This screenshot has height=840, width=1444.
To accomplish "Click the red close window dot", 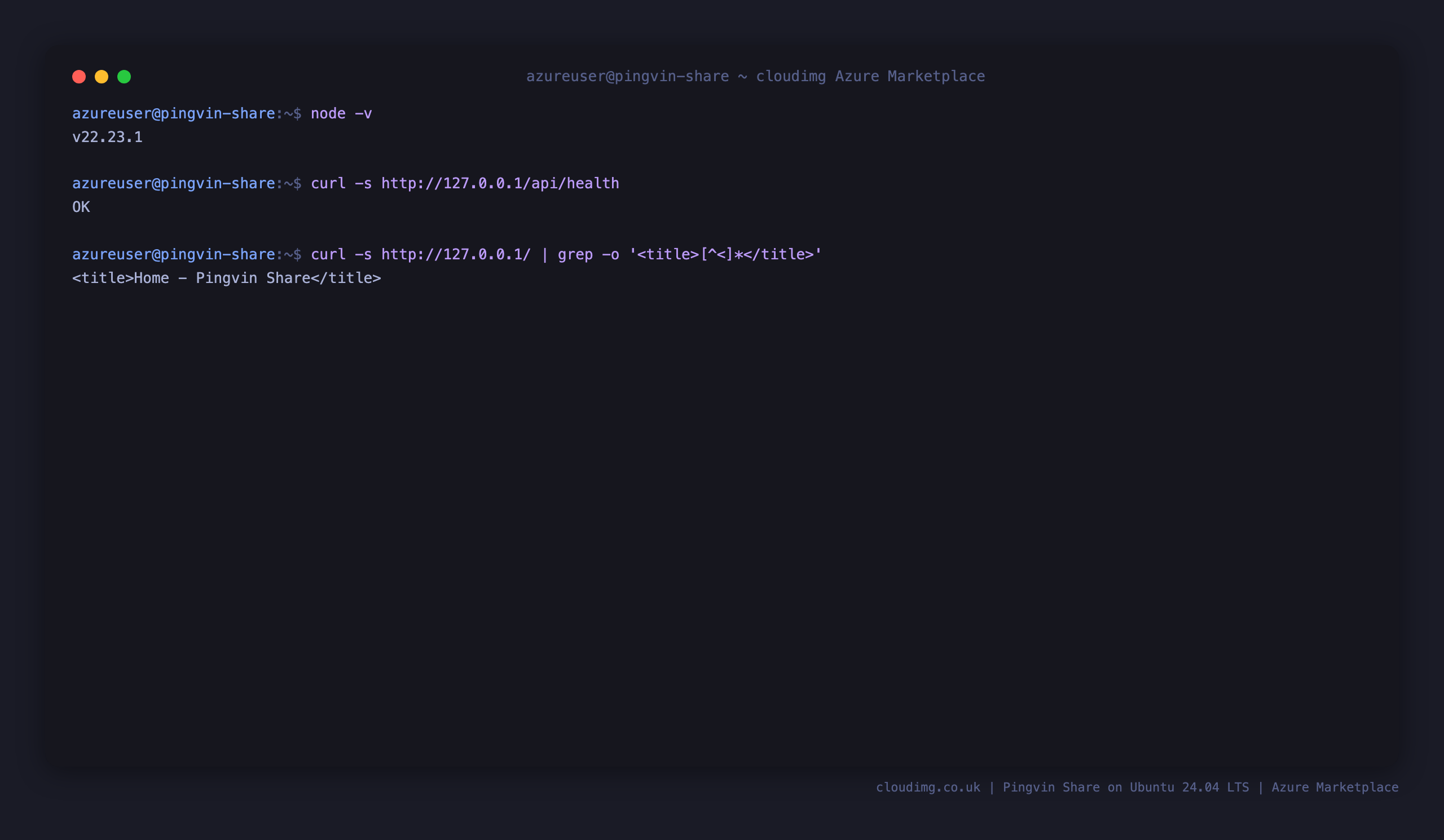I will (79, 77).
